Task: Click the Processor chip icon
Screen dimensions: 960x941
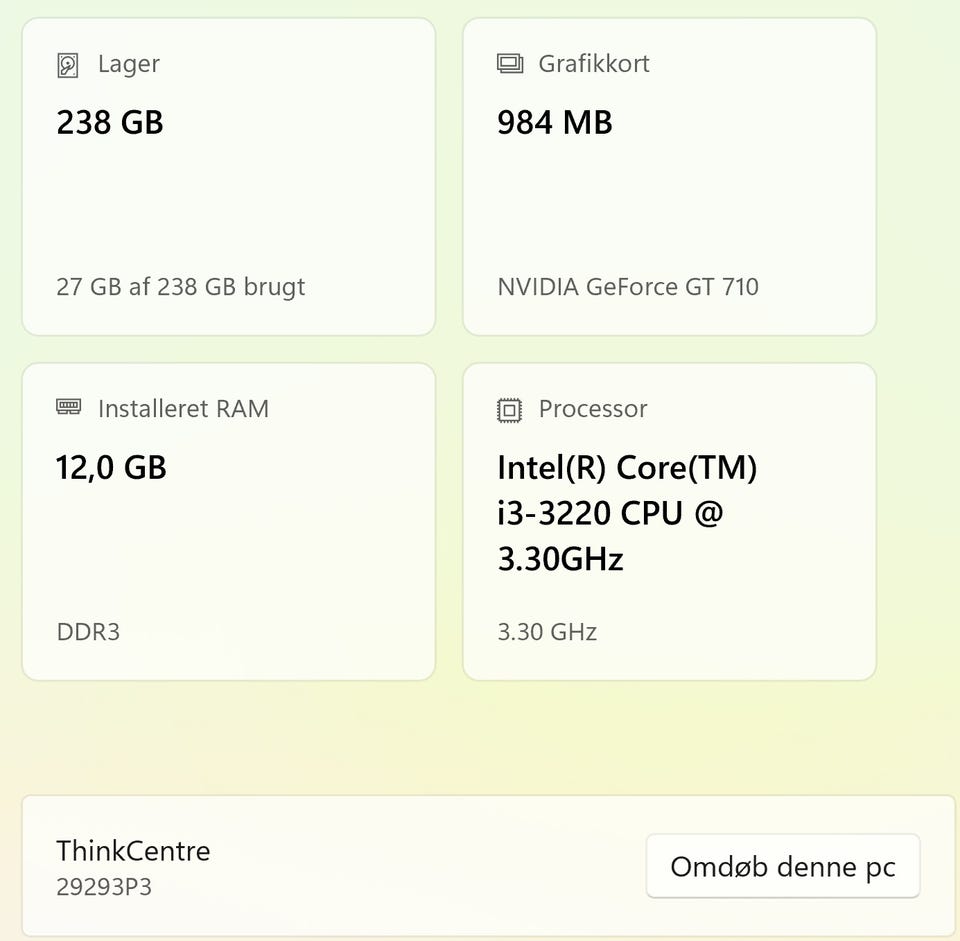Action: 510,409
